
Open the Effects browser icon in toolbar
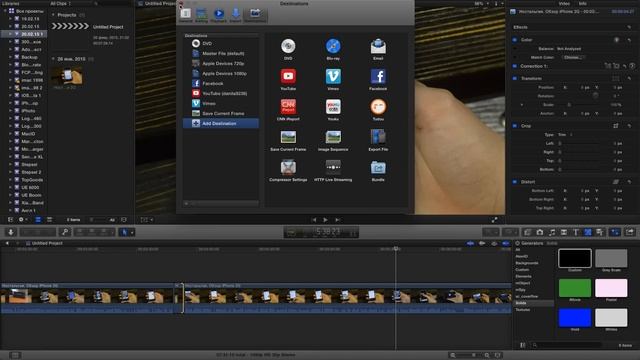pos(528,232)
